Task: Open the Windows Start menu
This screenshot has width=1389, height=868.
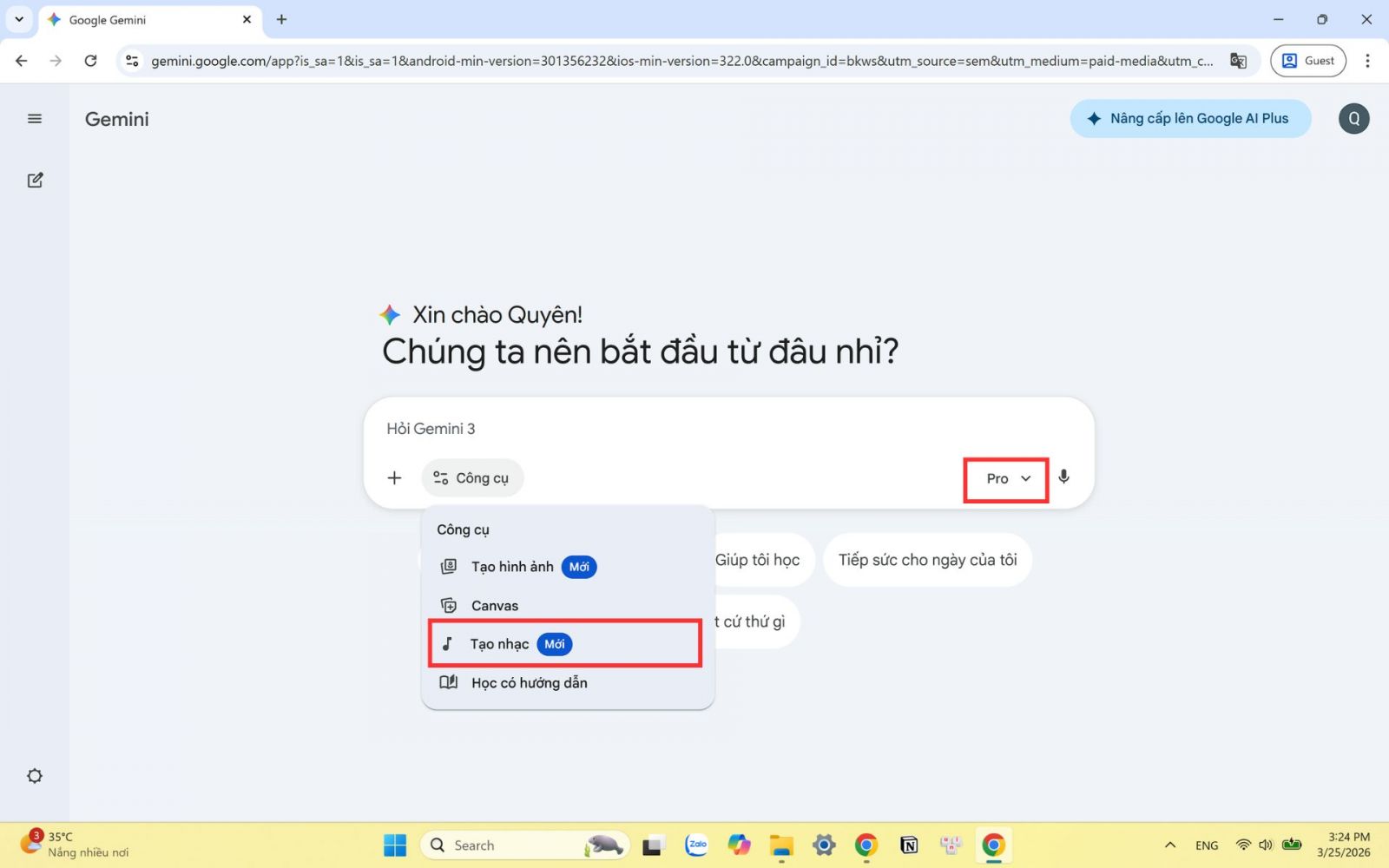Action: (395, 845)
